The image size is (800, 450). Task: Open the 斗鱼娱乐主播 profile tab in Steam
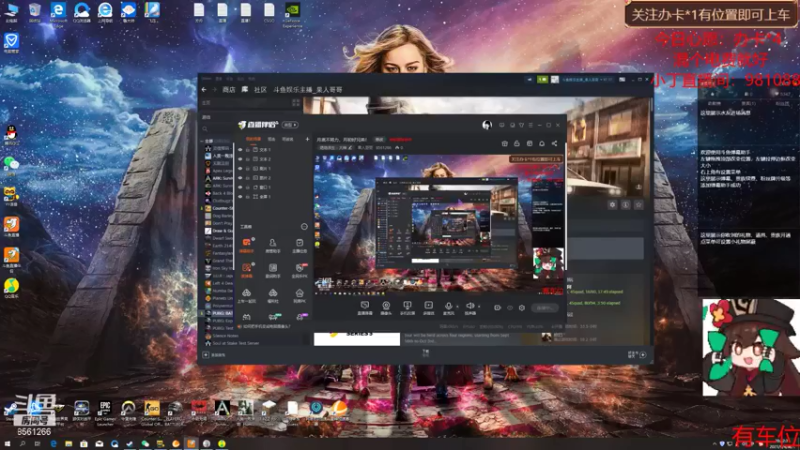point(308,89)
